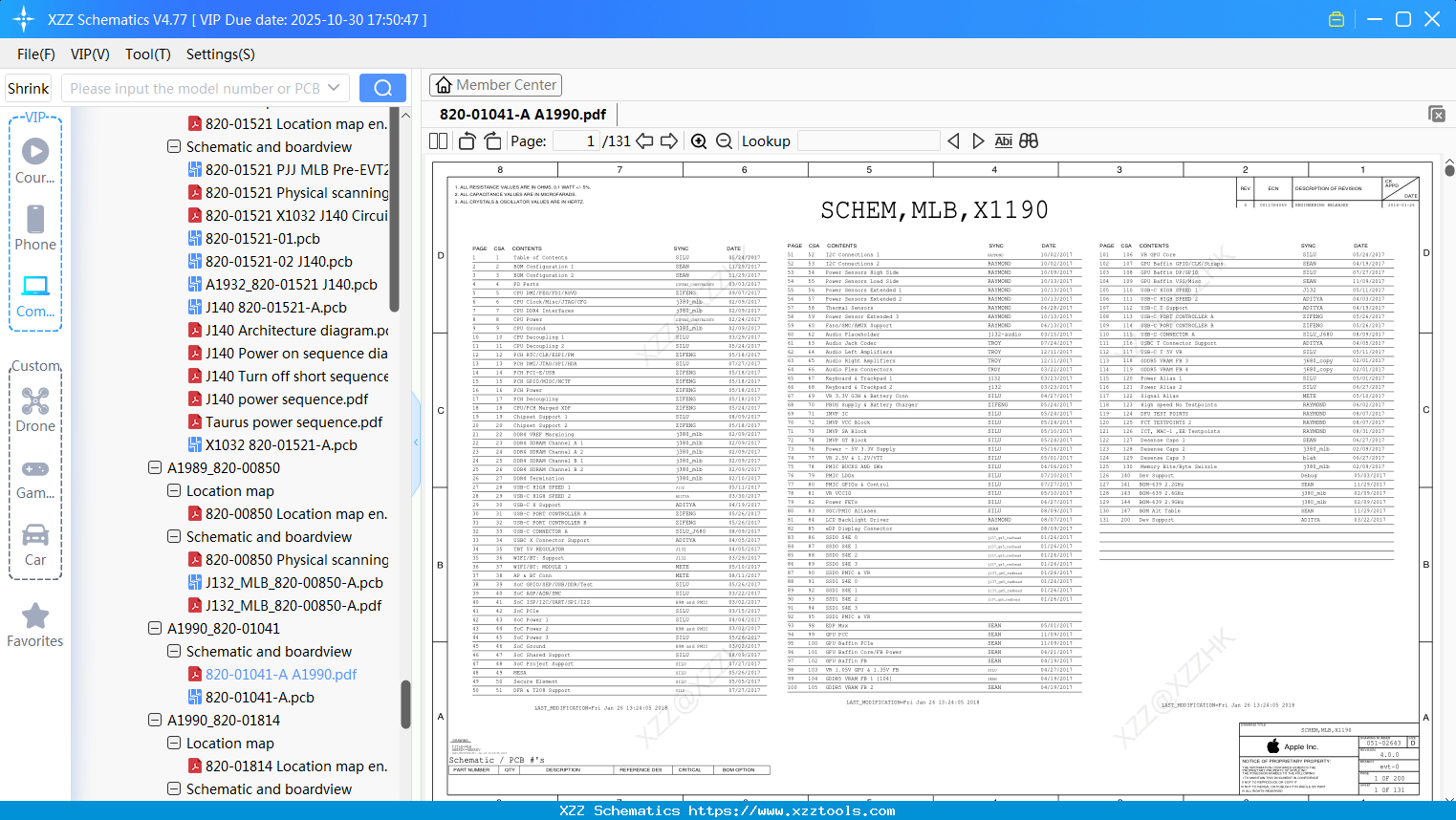Open the File(F) menu
Screen dimensions: 1456x820
(x=36, y=54)
